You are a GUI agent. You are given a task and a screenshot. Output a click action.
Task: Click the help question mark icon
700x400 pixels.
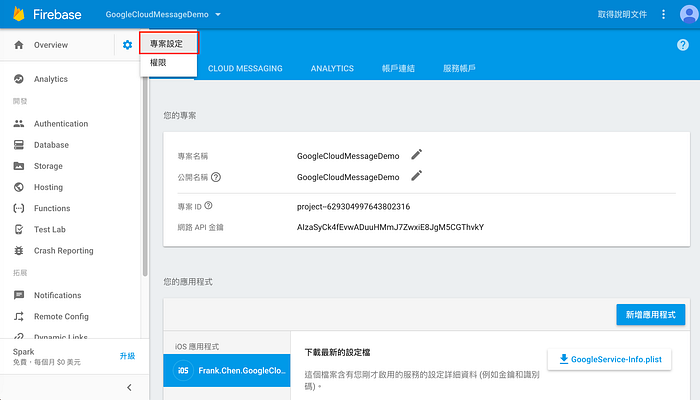click(x=683, y=45)
